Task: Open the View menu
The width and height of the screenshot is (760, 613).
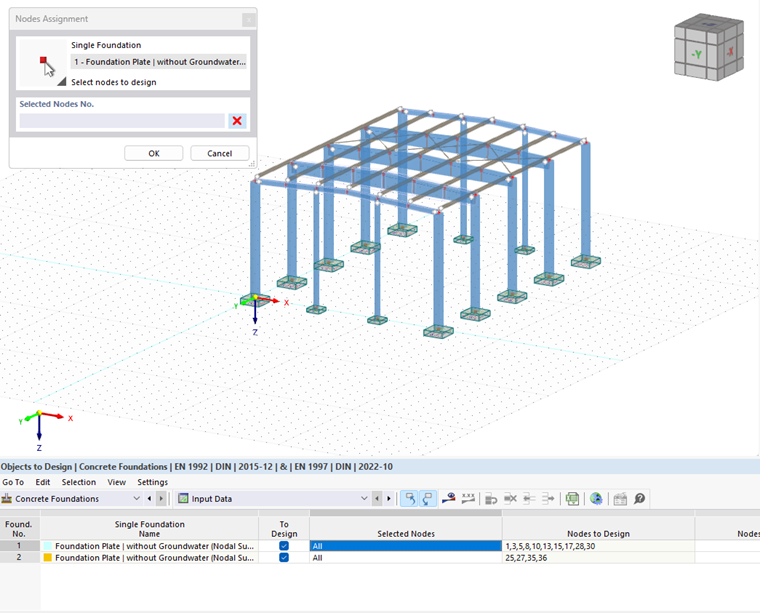Action: 116,482
